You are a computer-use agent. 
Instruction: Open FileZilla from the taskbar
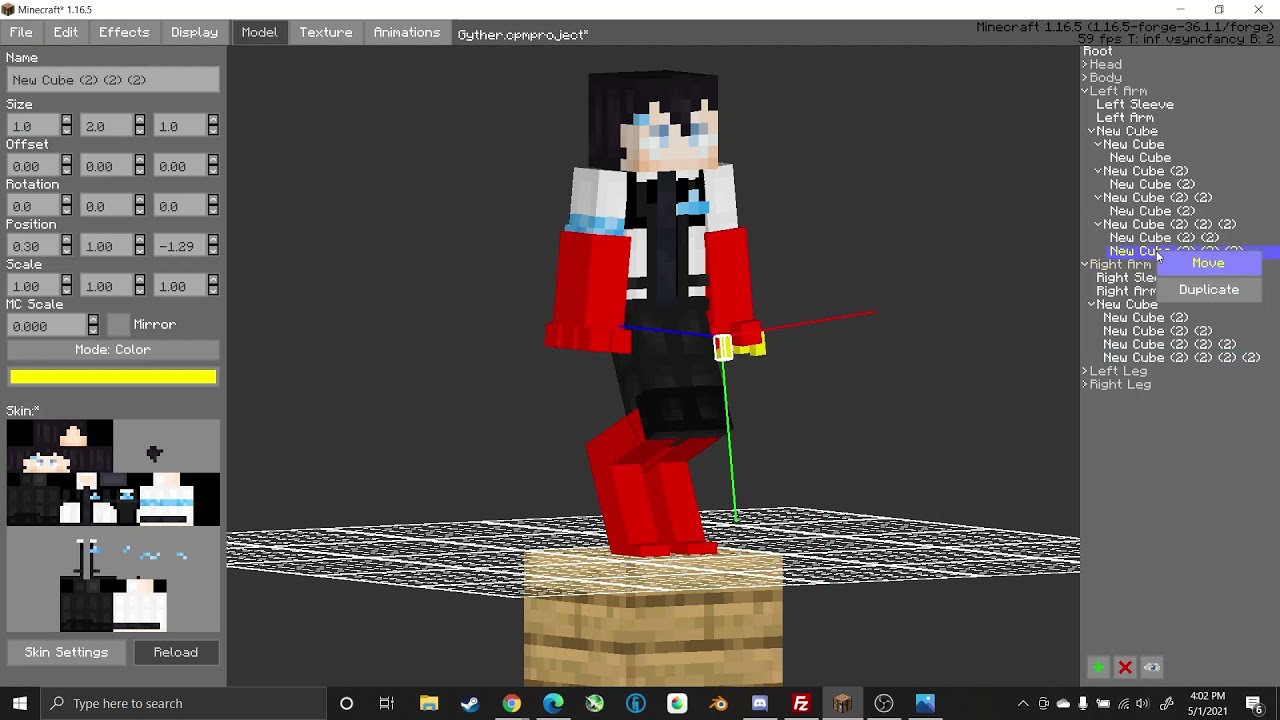point(801,703)
